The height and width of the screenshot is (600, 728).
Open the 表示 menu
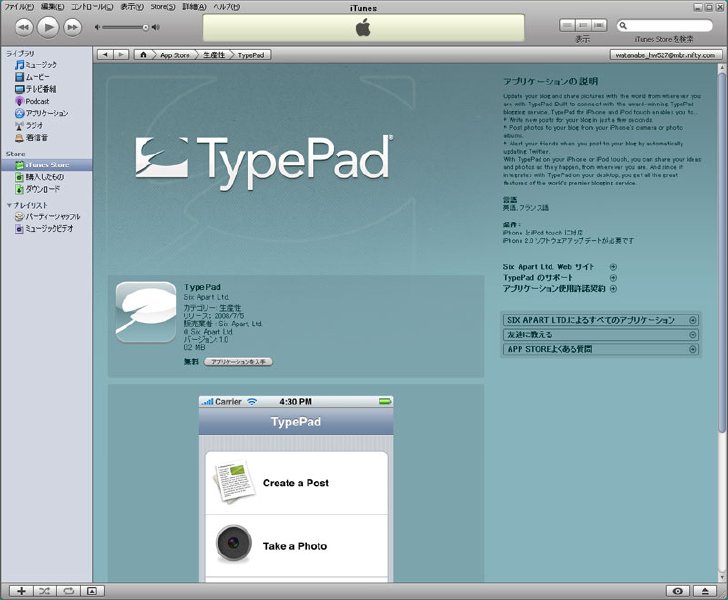pyautogui.click(x=132, y=7)
